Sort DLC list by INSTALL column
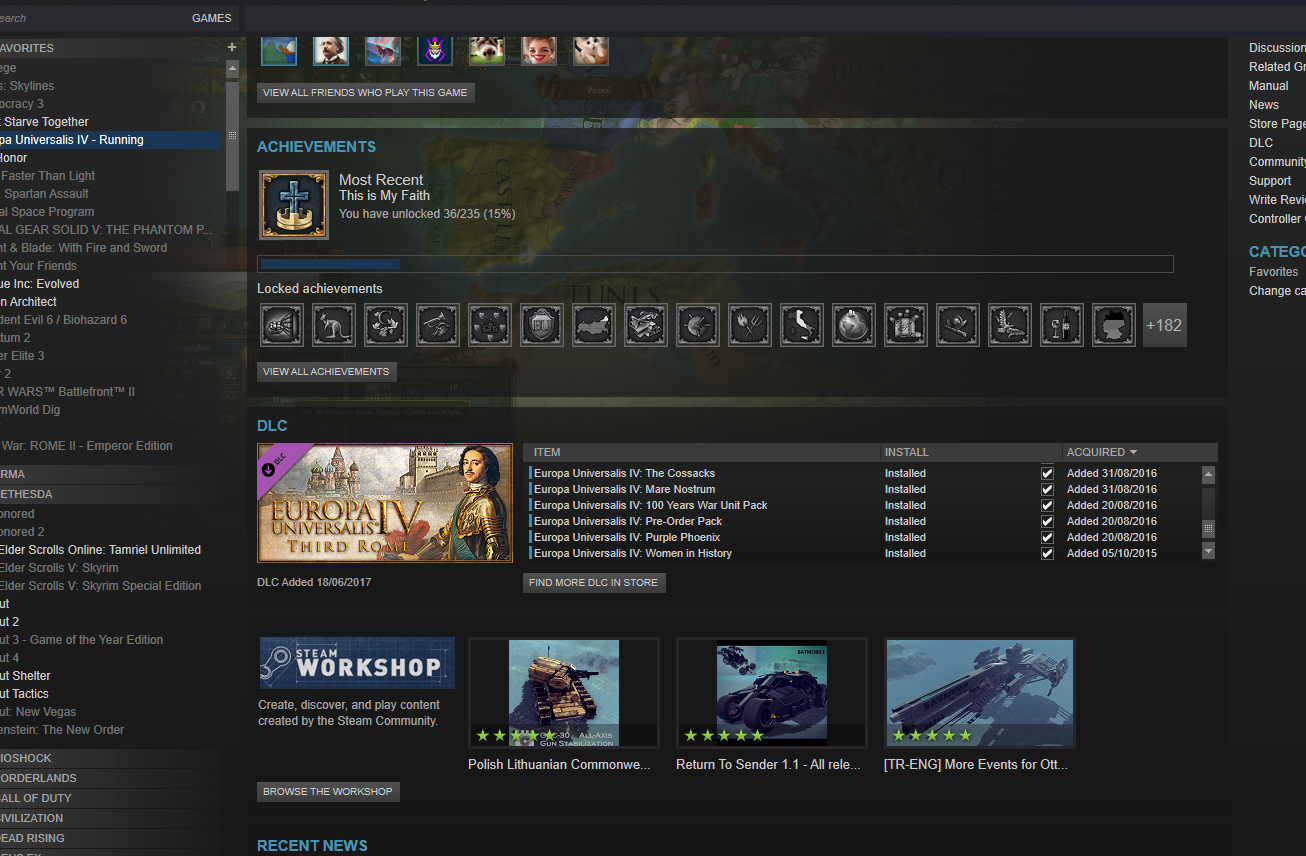The width and height of the screenshot is (1306, 856). (x=971, y=452)
